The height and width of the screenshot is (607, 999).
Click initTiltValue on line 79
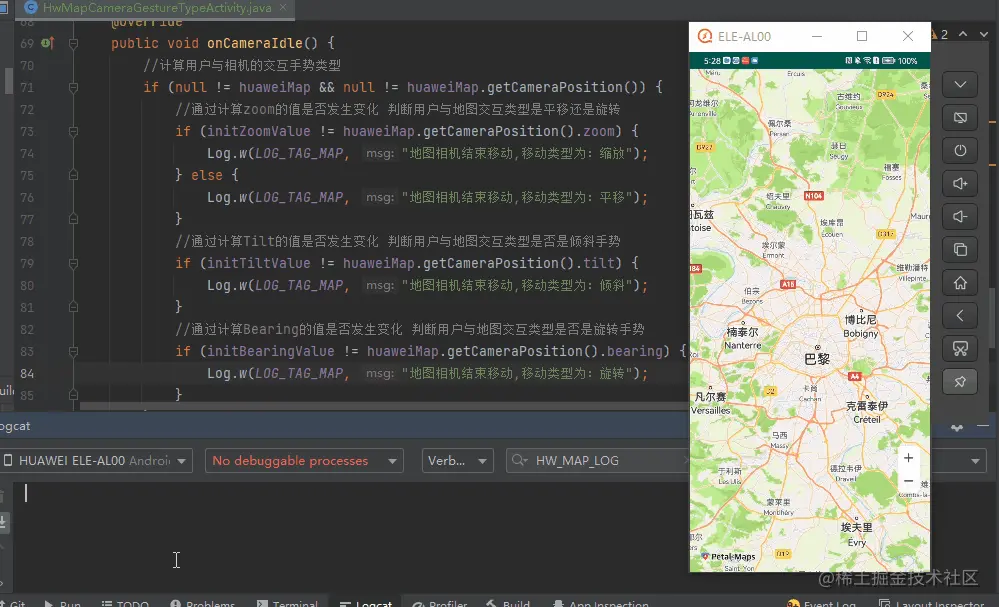(259, 263)
